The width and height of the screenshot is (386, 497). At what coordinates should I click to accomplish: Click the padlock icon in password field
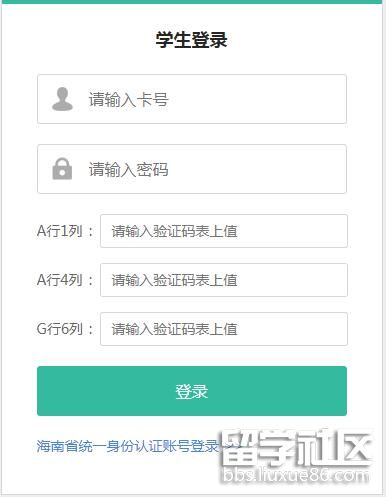(62, 169)
